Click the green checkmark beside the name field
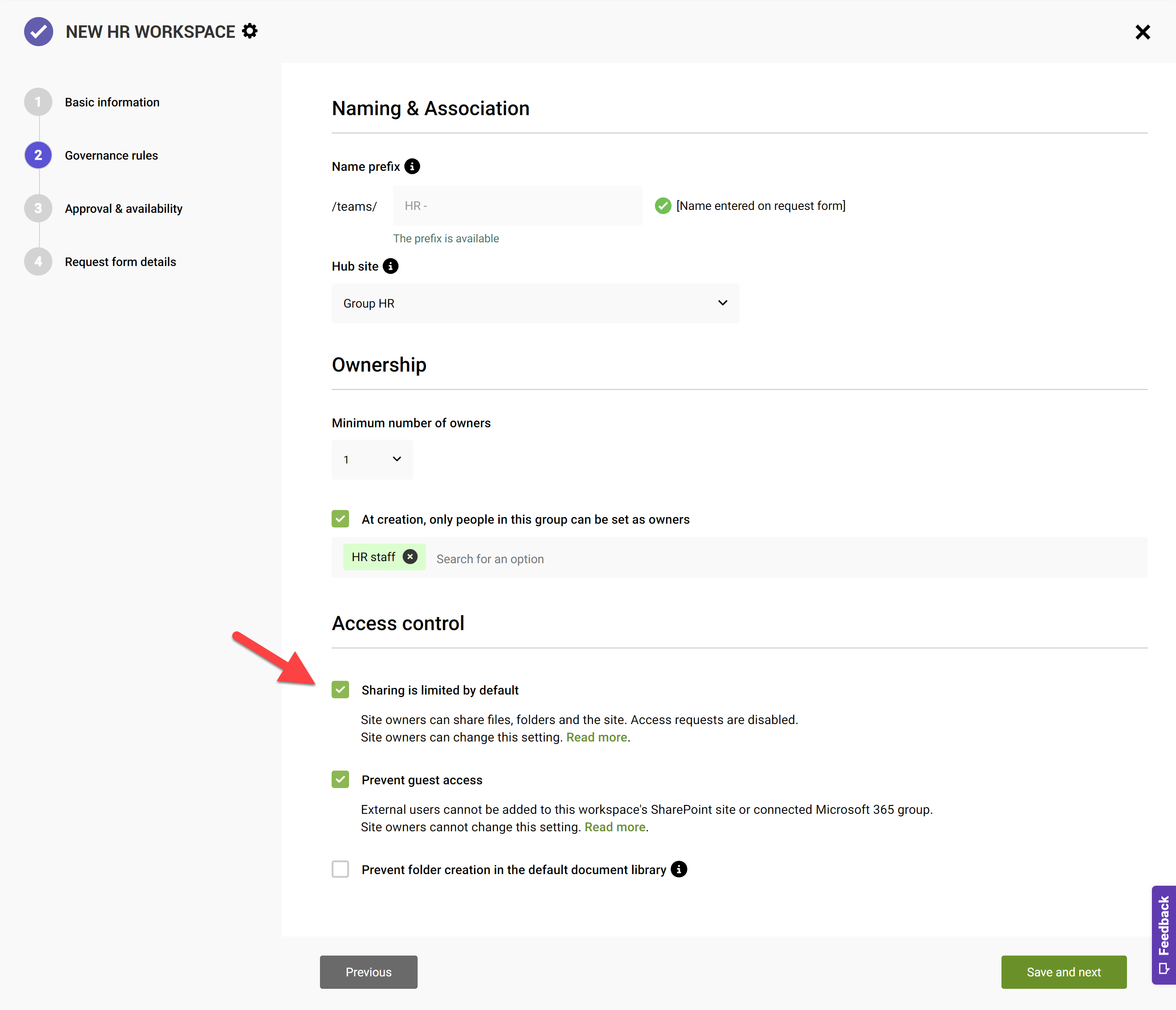1176x1010 pixels. tap(663, 205)
